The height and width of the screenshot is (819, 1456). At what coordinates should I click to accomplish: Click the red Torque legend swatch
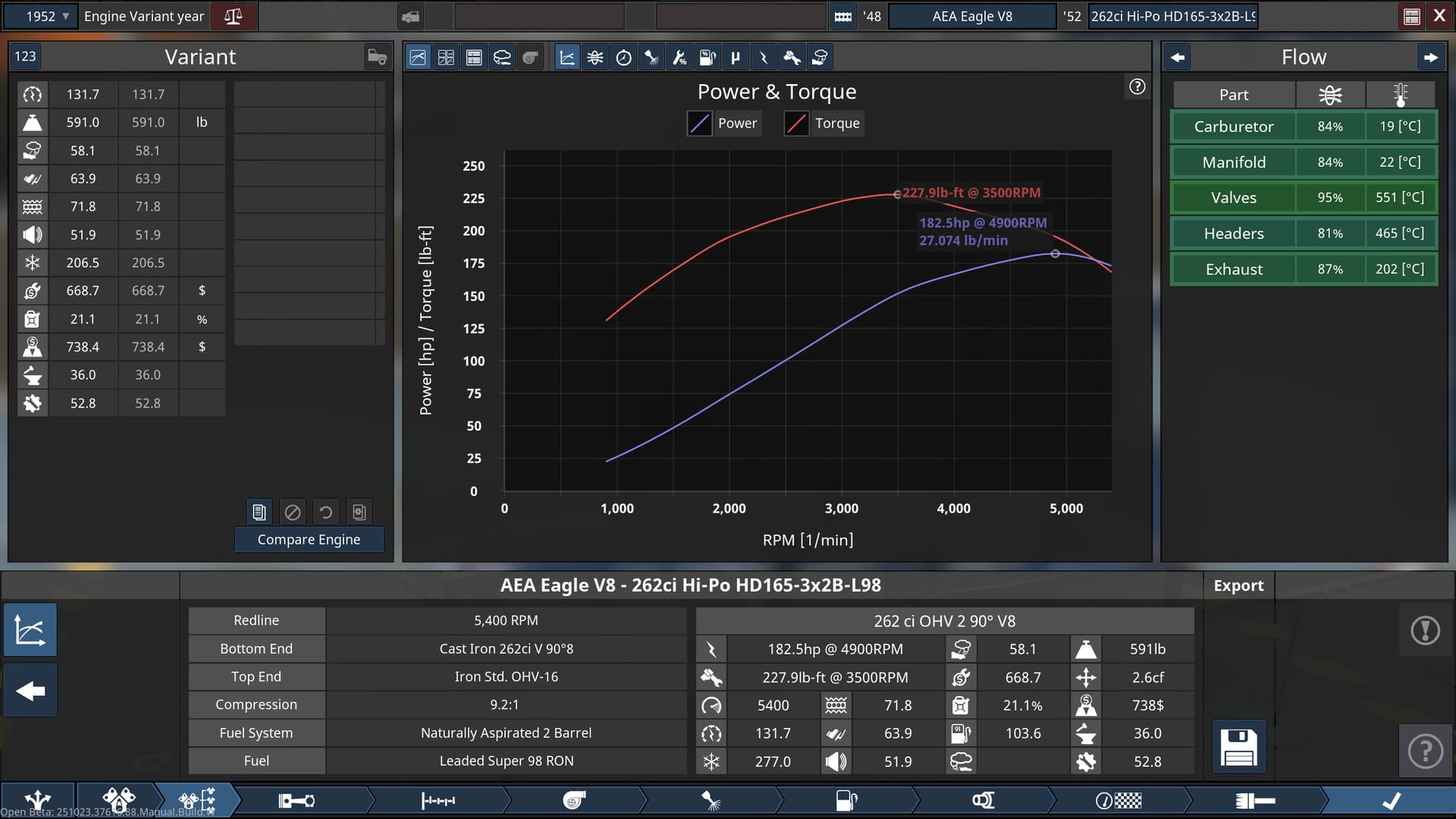point(796,124)
